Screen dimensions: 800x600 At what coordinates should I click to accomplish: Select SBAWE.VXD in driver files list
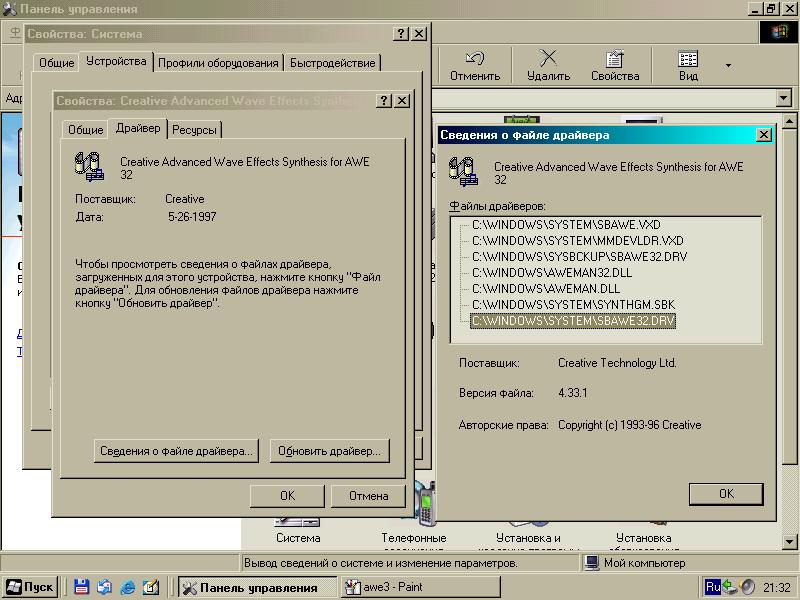[566, 224]
